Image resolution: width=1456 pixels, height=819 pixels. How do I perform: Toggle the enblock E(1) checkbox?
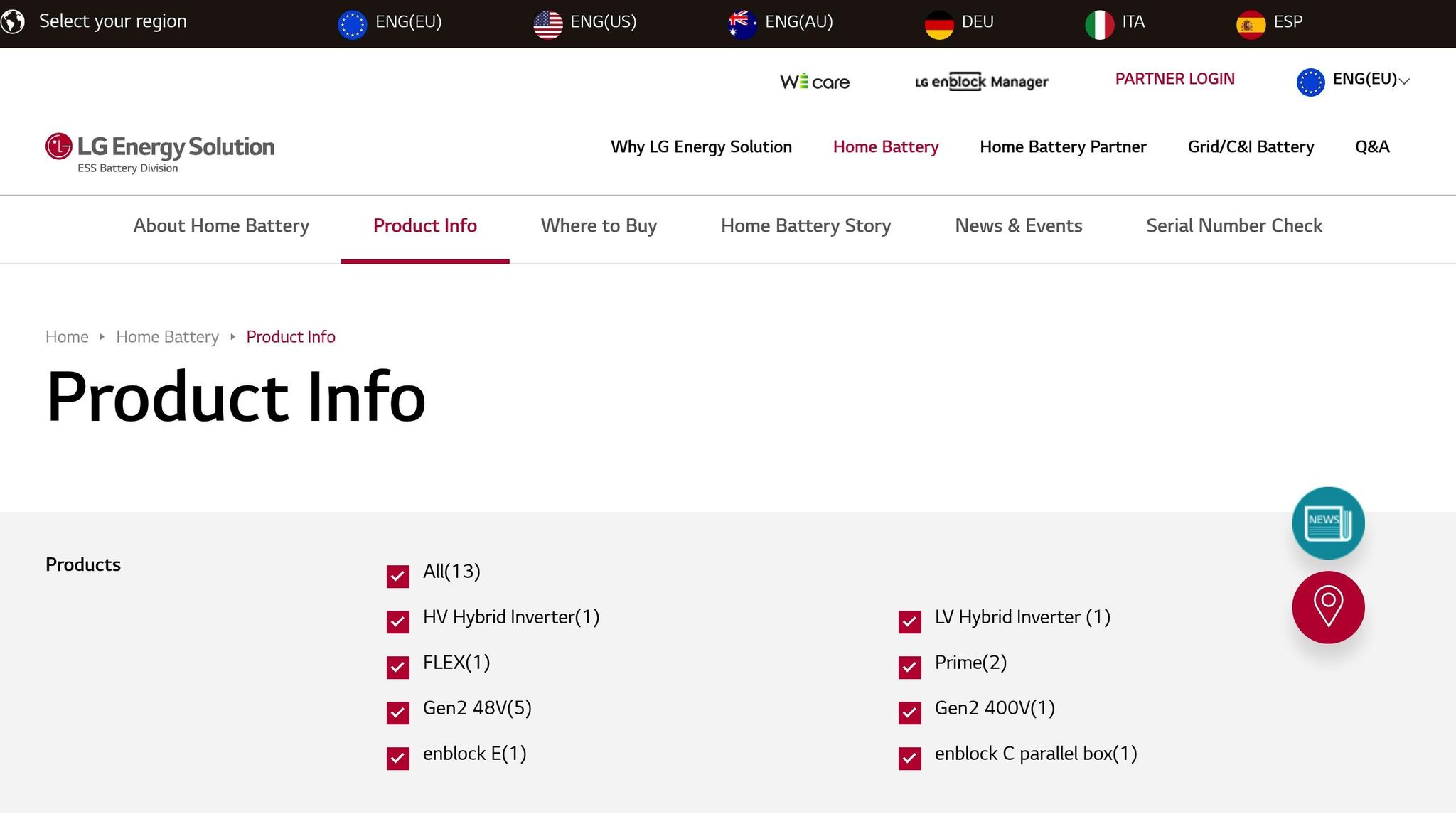(398, 758)
